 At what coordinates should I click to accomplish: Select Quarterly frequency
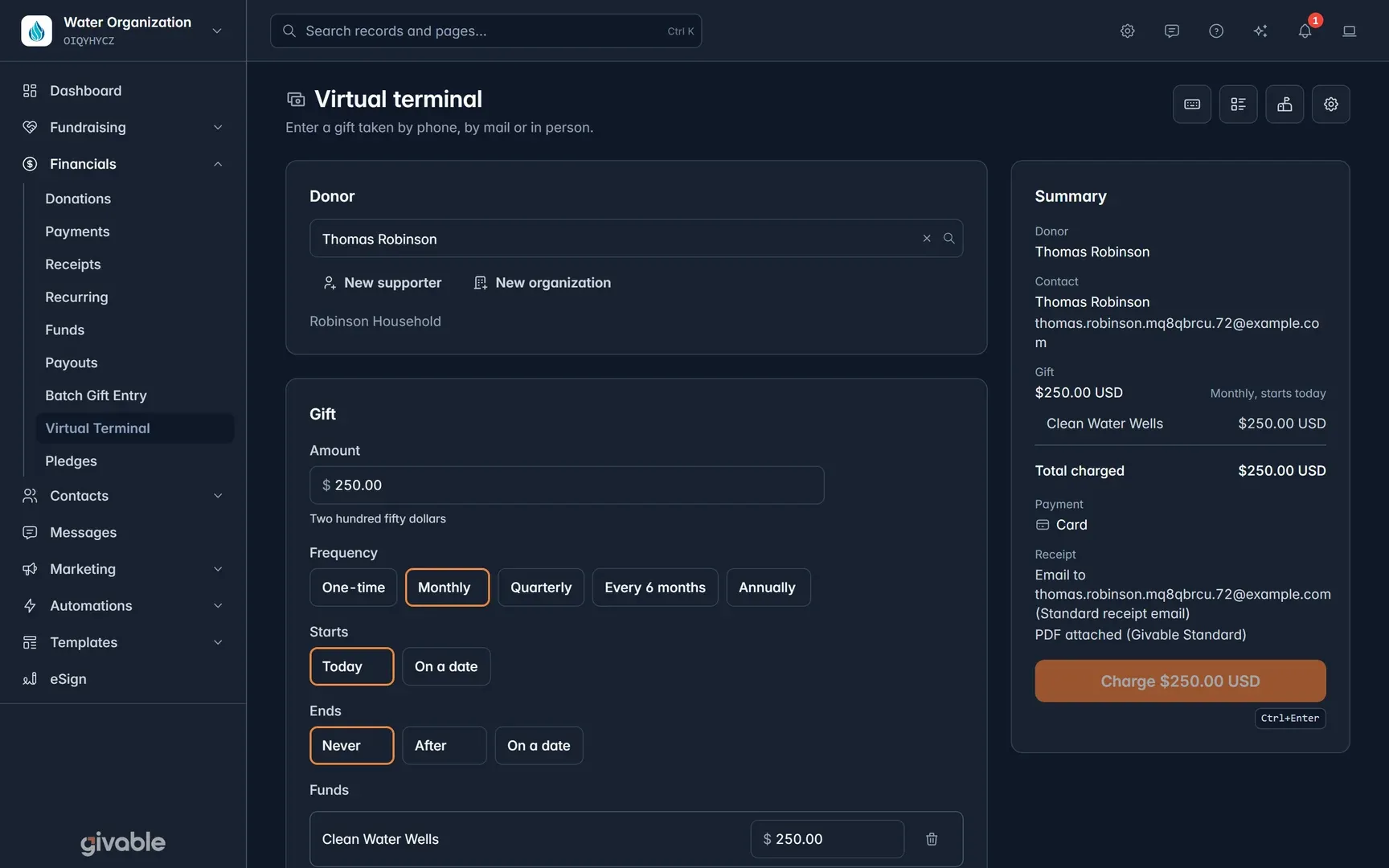540,588
